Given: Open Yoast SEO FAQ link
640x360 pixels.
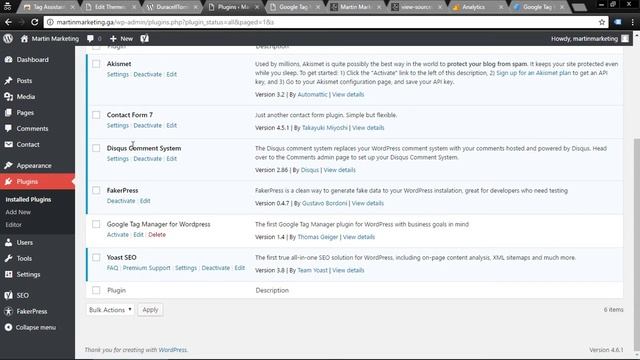Looking at the screenshot, I should click(112, 268).
